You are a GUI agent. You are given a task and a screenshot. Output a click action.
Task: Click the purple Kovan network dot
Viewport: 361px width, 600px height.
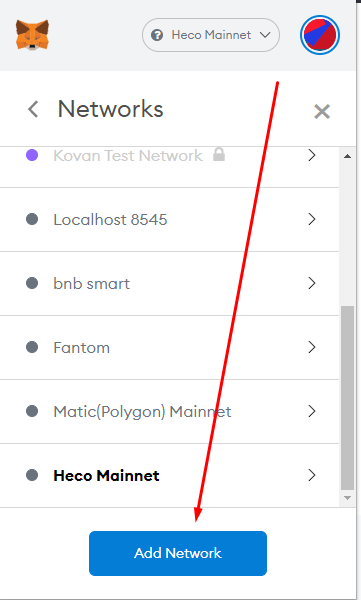coord(32,155)
